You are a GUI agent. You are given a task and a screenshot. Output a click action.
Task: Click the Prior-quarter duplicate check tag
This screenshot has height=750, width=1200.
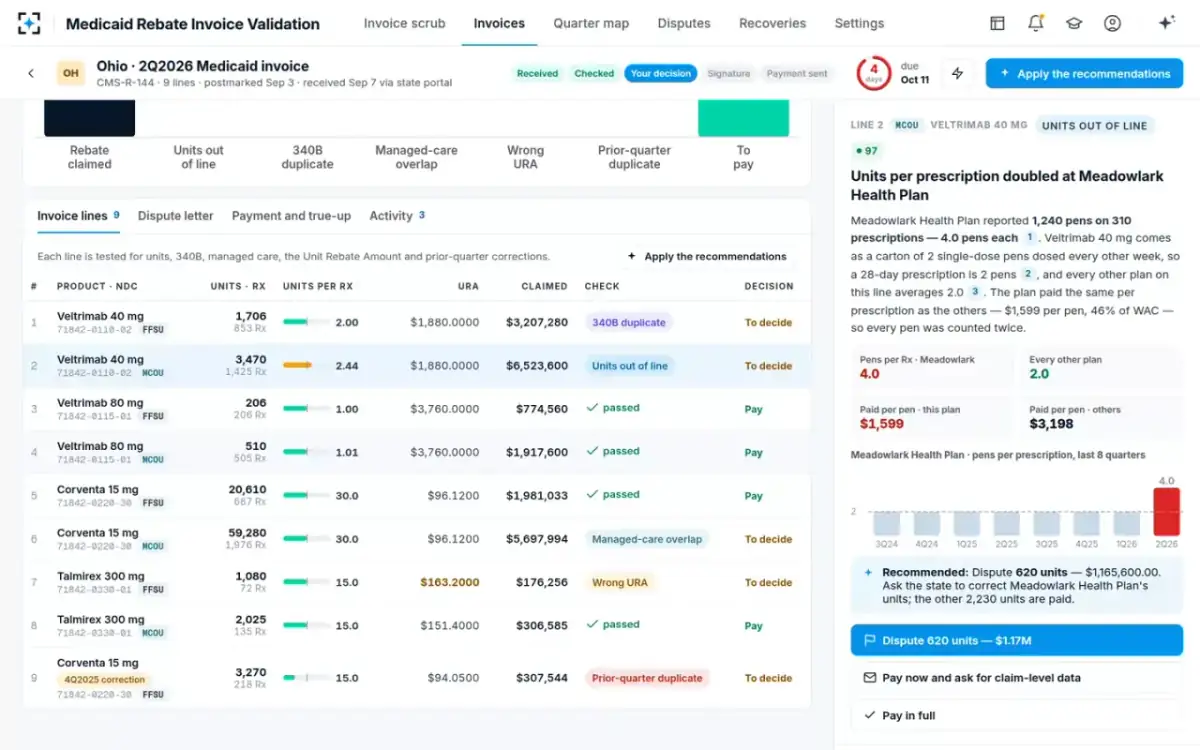pyautogui.click(x=647, y=678)
